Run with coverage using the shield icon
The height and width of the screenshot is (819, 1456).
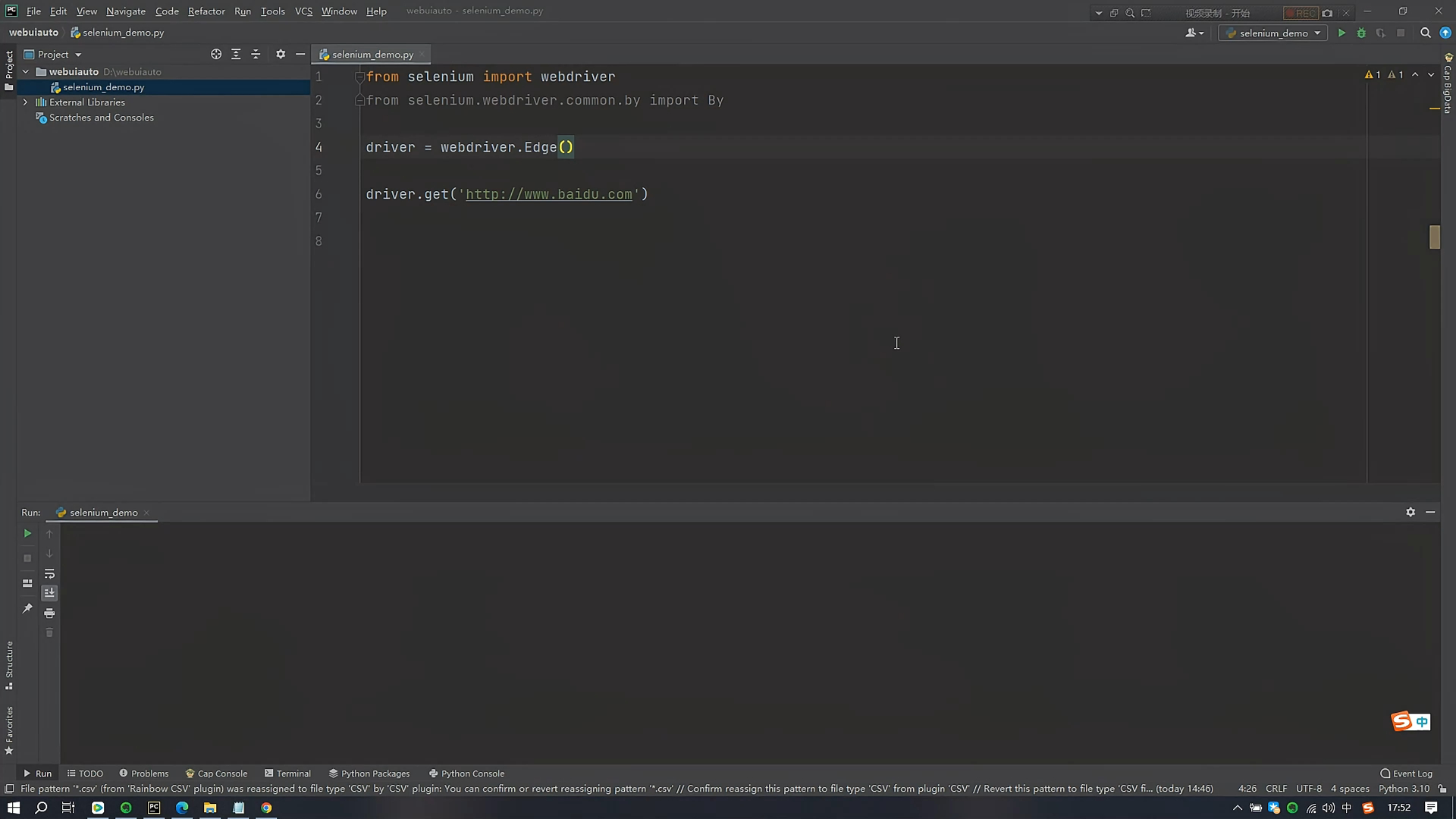coord(1381,33)
